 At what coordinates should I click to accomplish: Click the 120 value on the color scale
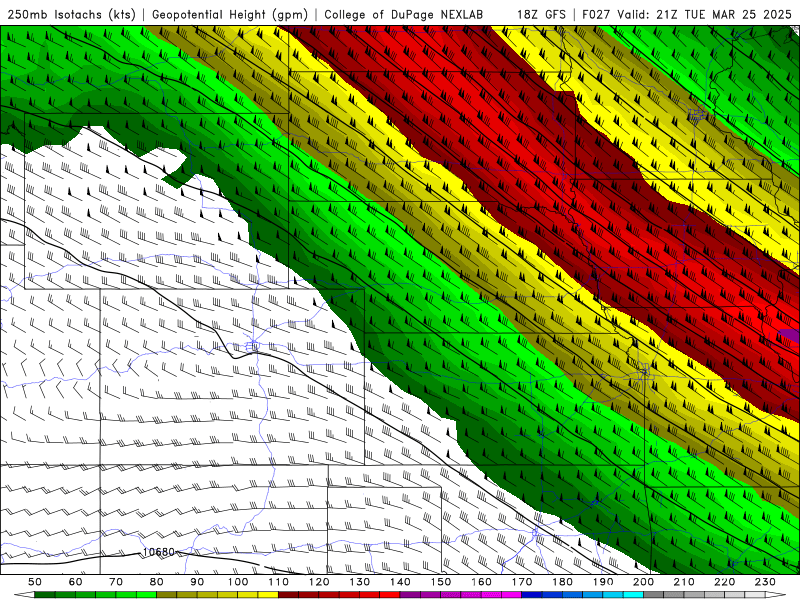point(319,582)
